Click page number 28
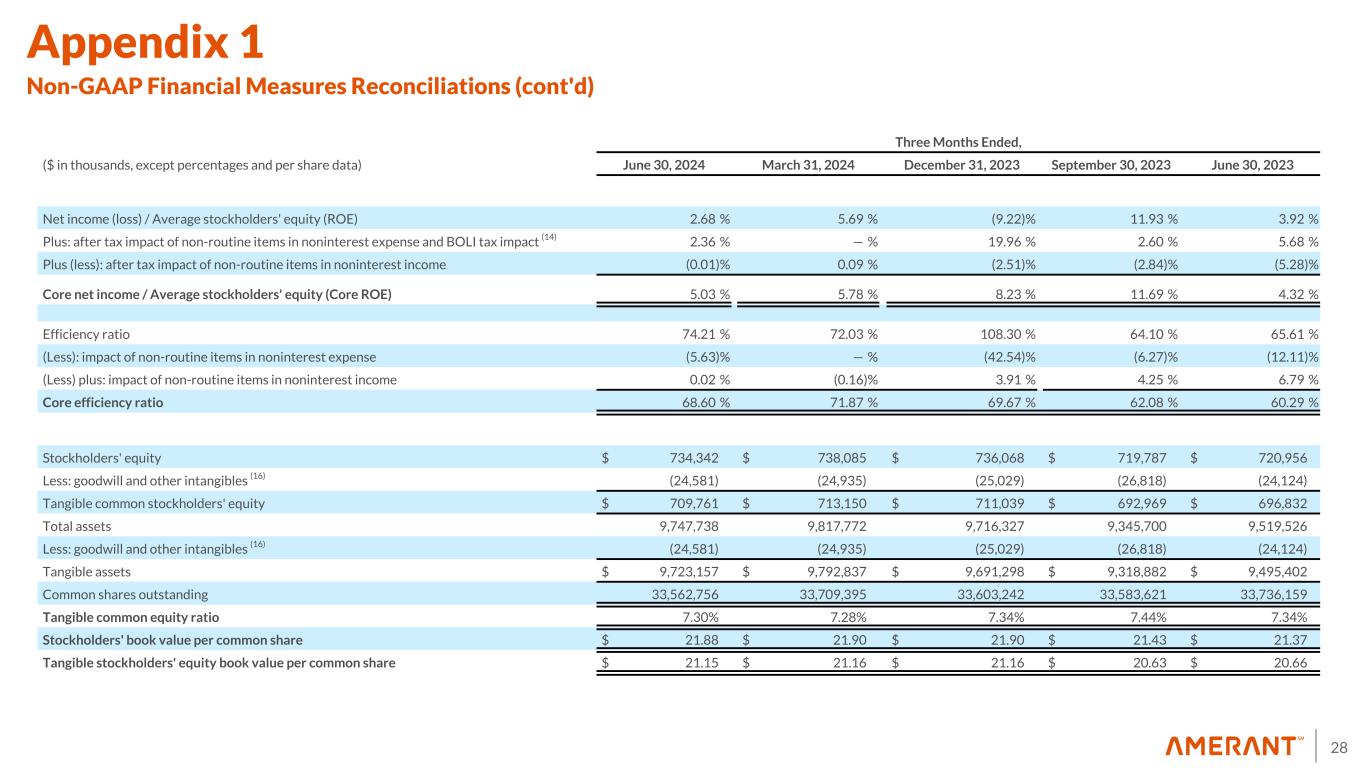This screenshot has width=1365, height=768. click(x=1338, y=747)
